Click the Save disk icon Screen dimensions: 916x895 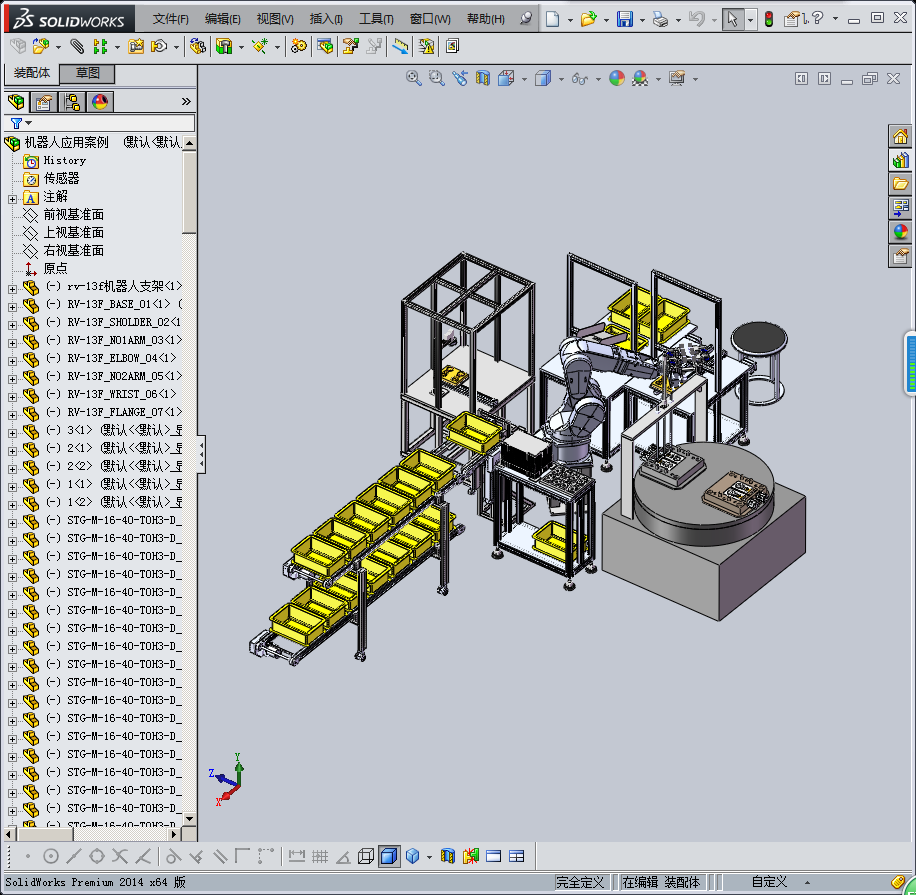click(x=624, y=19)
